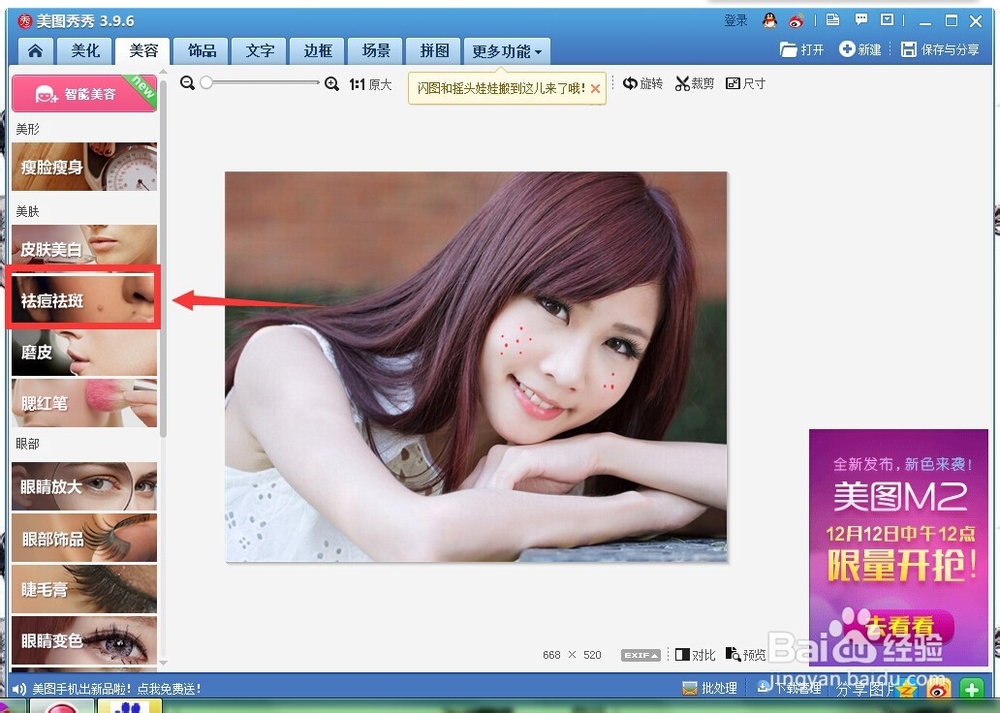Toggle the 对比 compare view
The image size is (1000, 713).
point(695,655)
